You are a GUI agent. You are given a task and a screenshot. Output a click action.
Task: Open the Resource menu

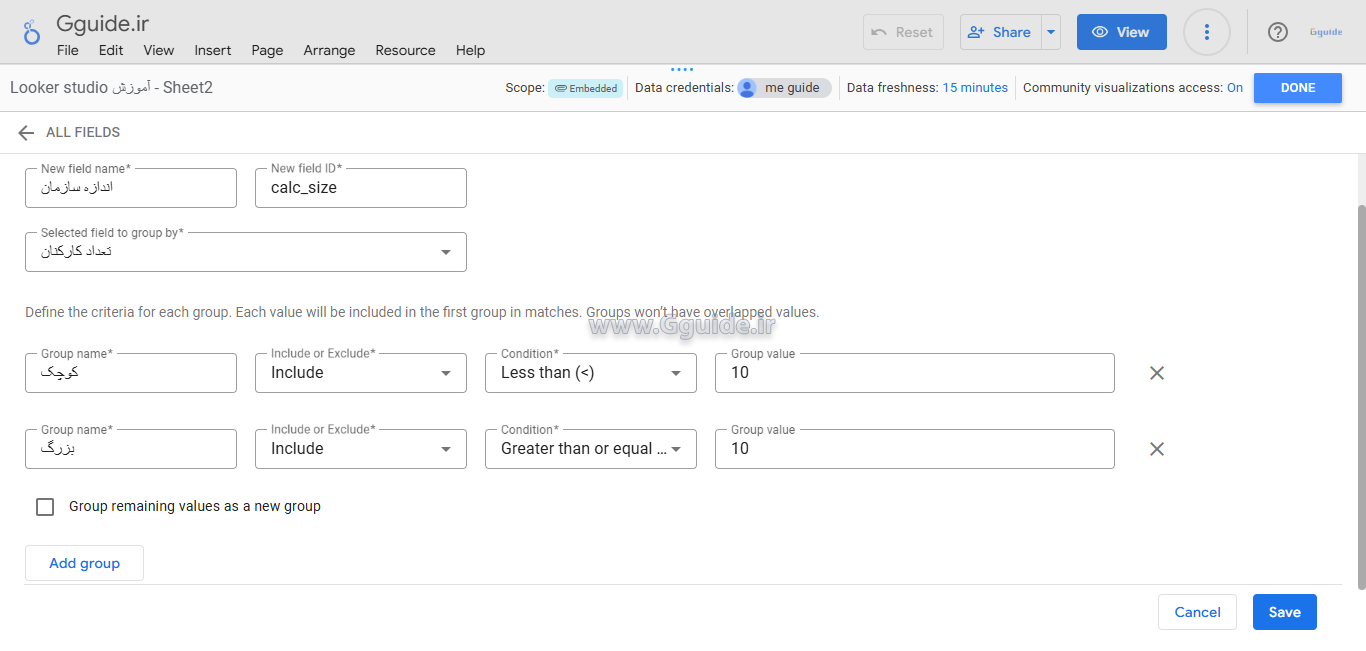(405, 50)
